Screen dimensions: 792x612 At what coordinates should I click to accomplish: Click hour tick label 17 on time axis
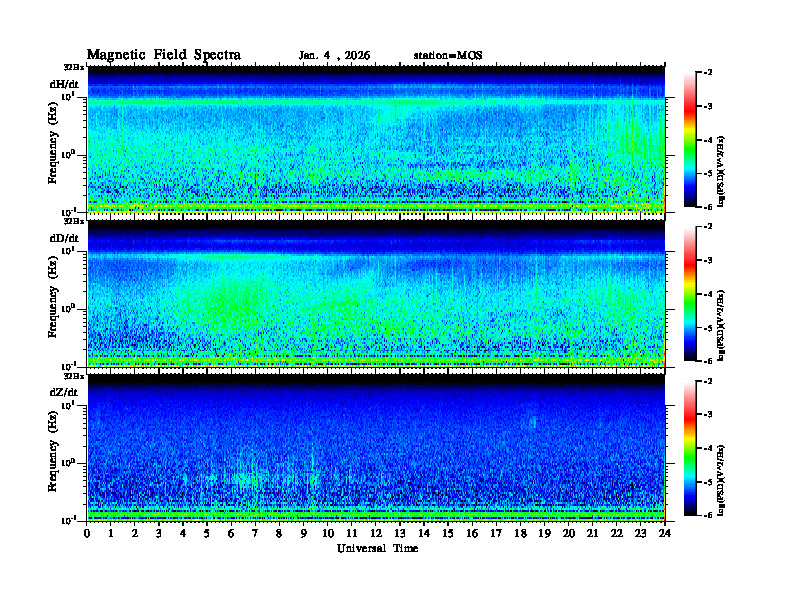497,533
